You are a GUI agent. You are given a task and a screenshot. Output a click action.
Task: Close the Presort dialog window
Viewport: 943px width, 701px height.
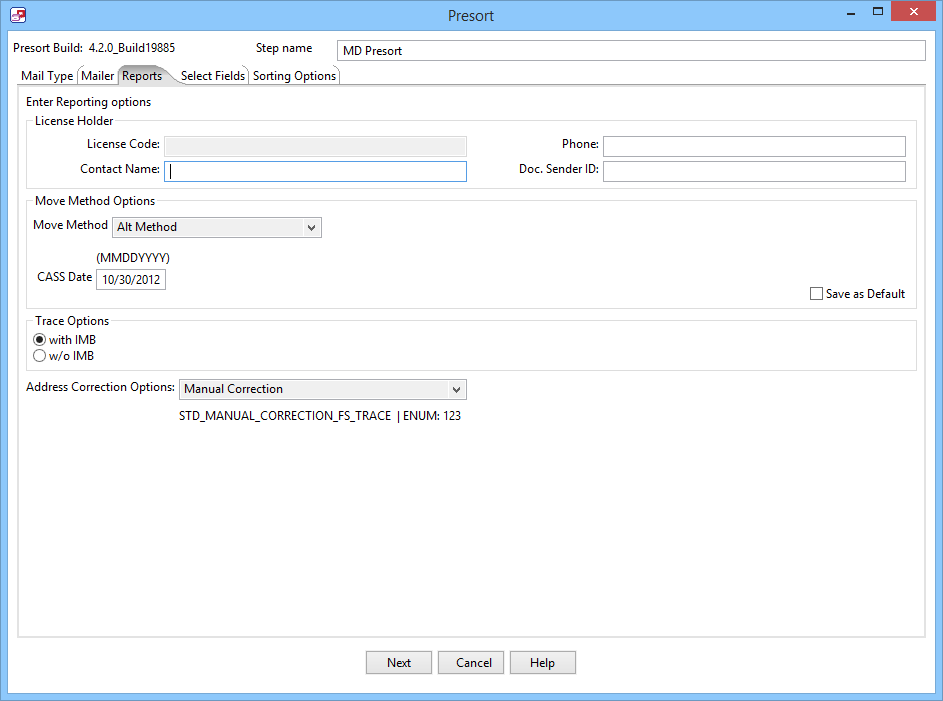point(915,13)
